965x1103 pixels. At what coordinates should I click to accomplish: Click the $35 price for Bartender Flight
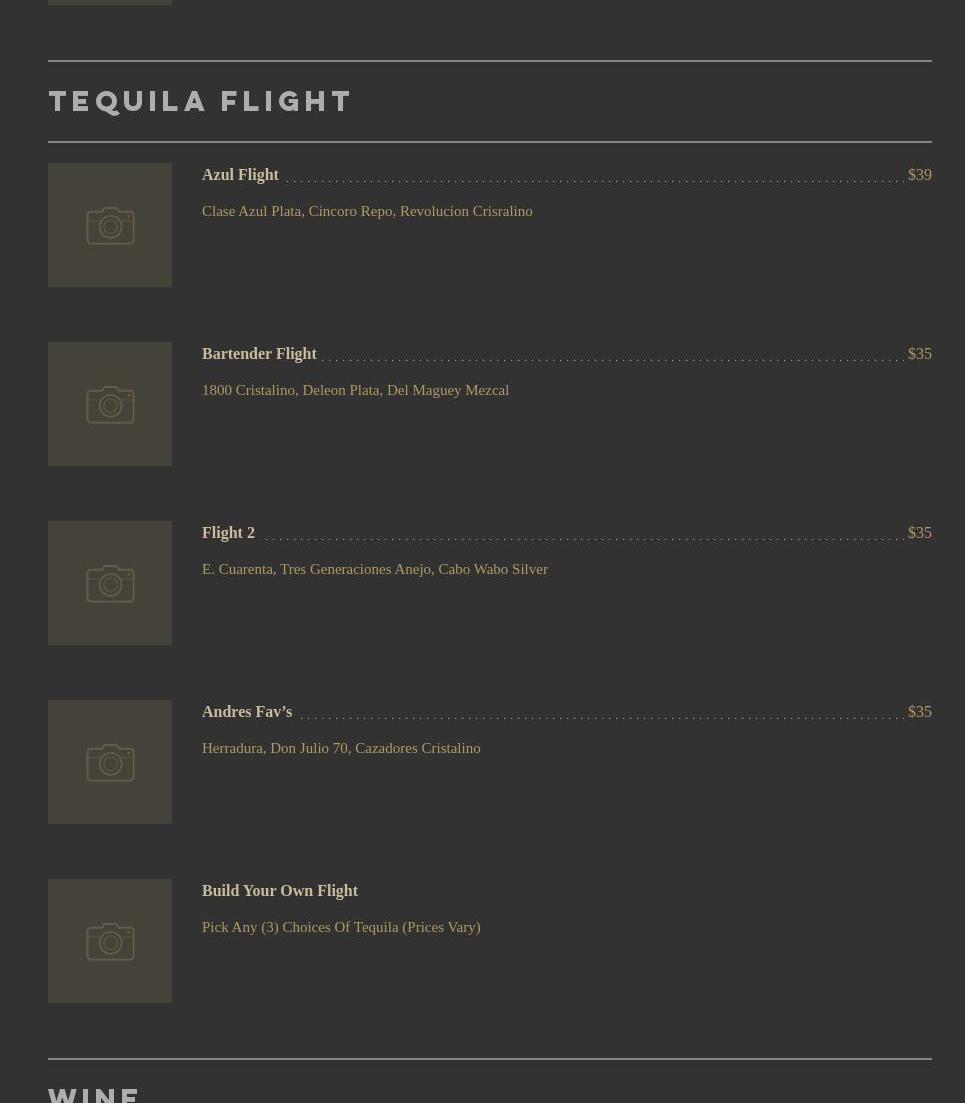click(x=919, y=354)
